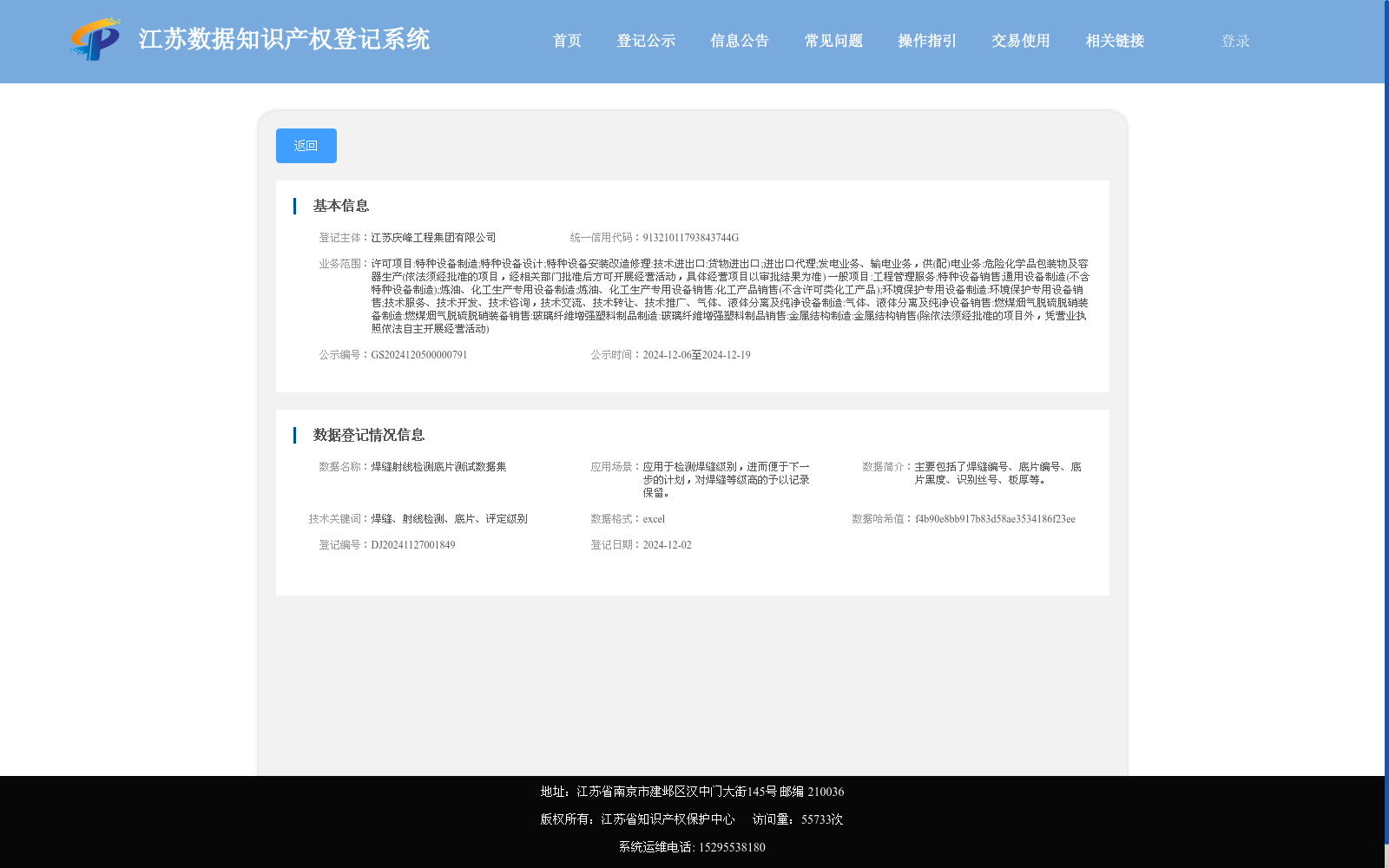The image size is (1389, 868).
Task: Select notice number GS2024120500000791
Action: click(419, 355)
